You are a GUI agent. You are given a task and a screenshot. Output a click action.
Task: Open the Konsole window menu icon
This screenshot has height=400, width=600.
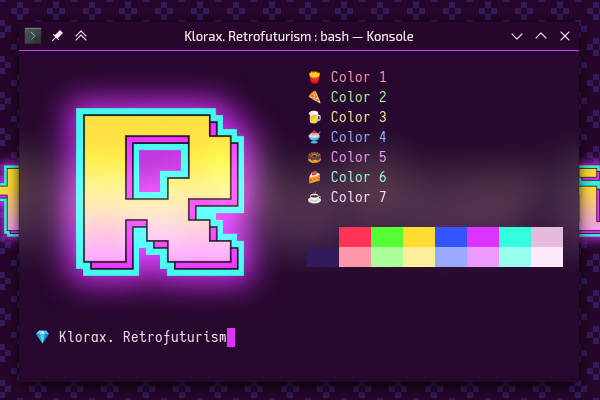coord(33,36)
